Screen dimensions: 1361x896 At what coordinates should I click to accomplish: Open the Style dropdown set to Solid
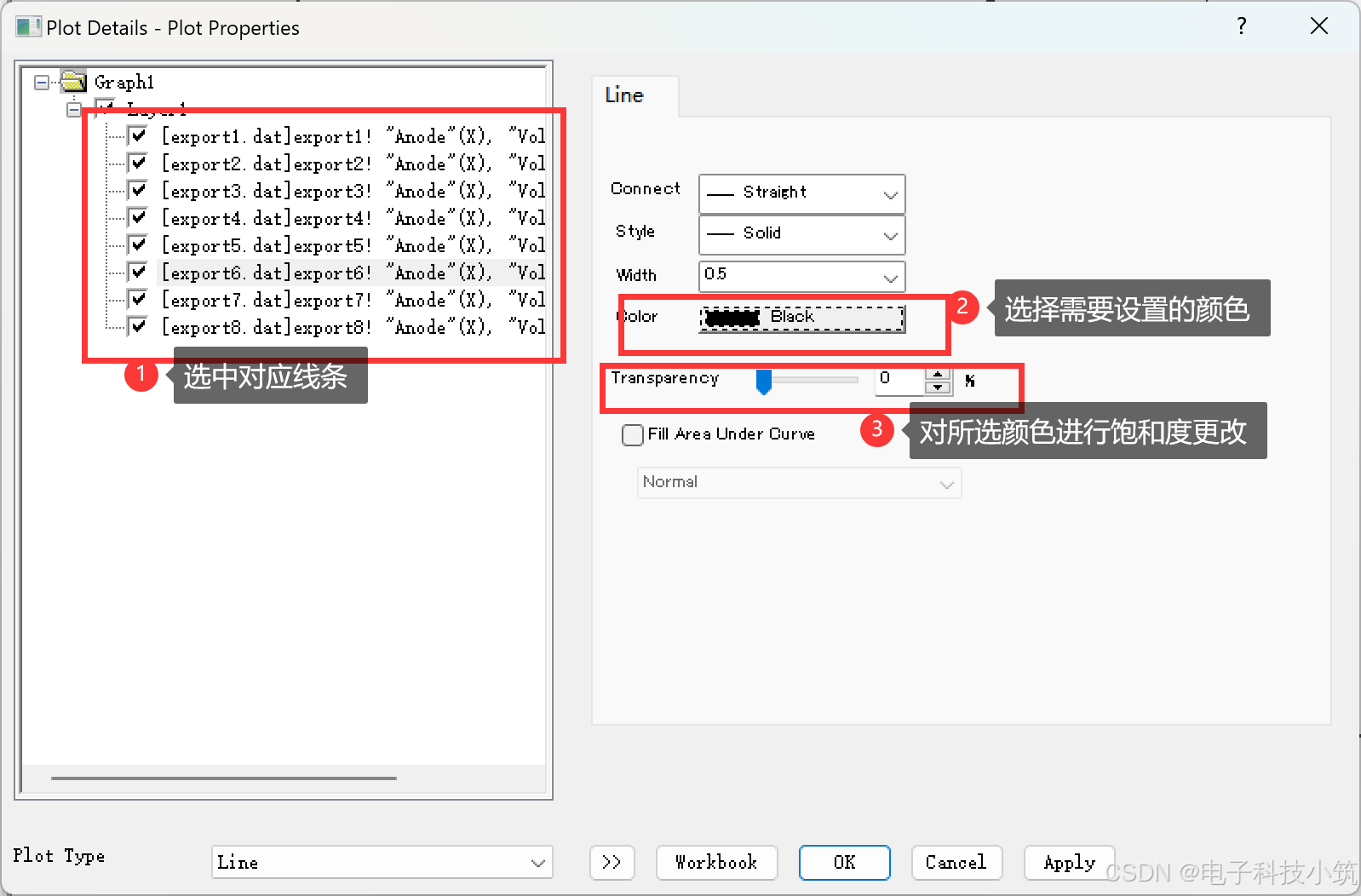[801, 234]
